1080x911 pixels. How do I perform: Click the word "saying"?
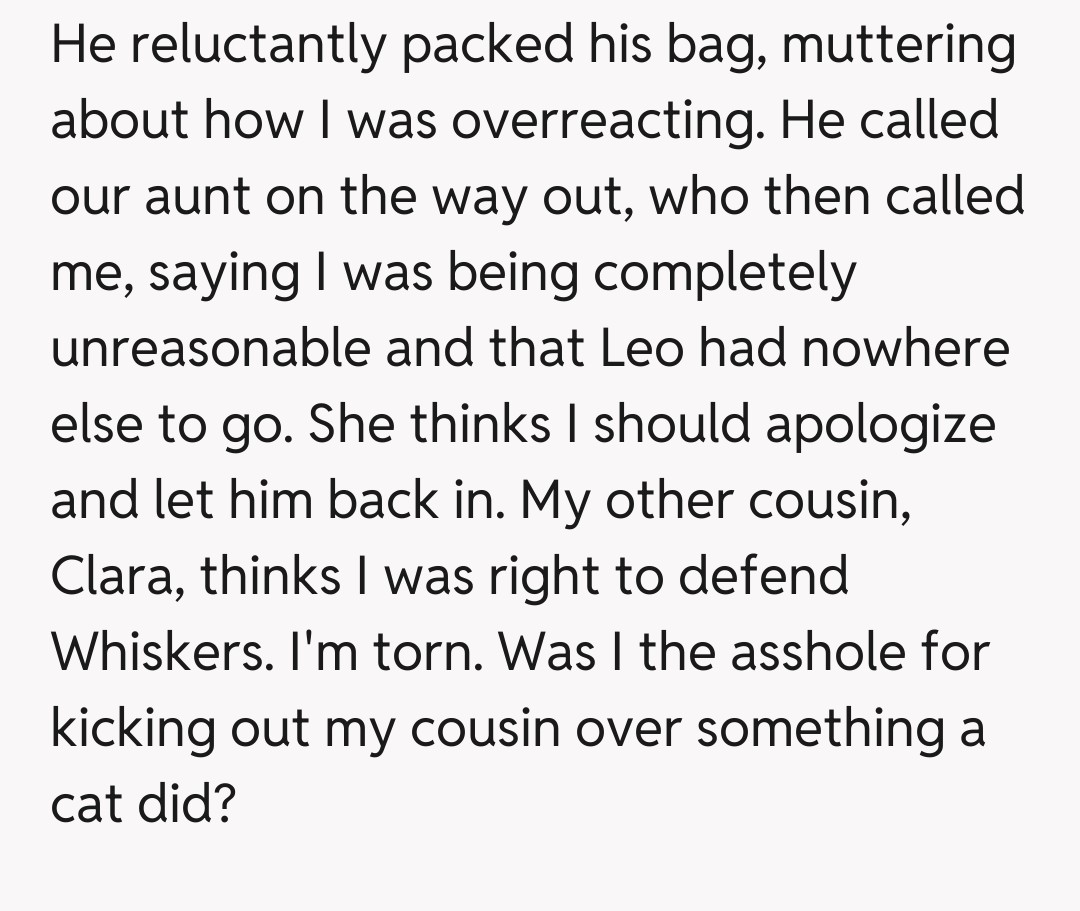coord(222,275)
